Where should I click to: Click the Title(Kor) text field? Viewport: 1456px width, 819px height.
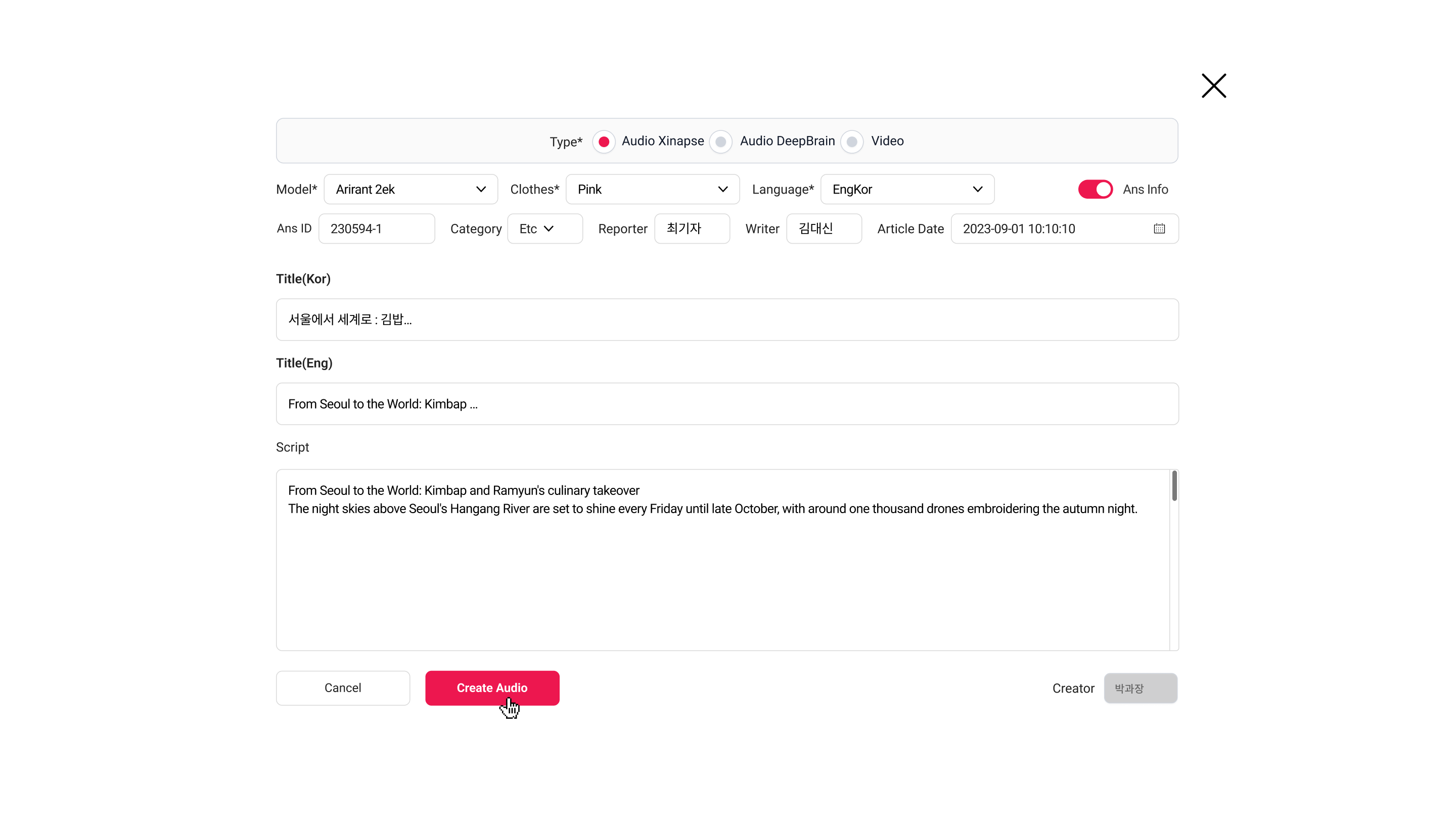point(727,320)
